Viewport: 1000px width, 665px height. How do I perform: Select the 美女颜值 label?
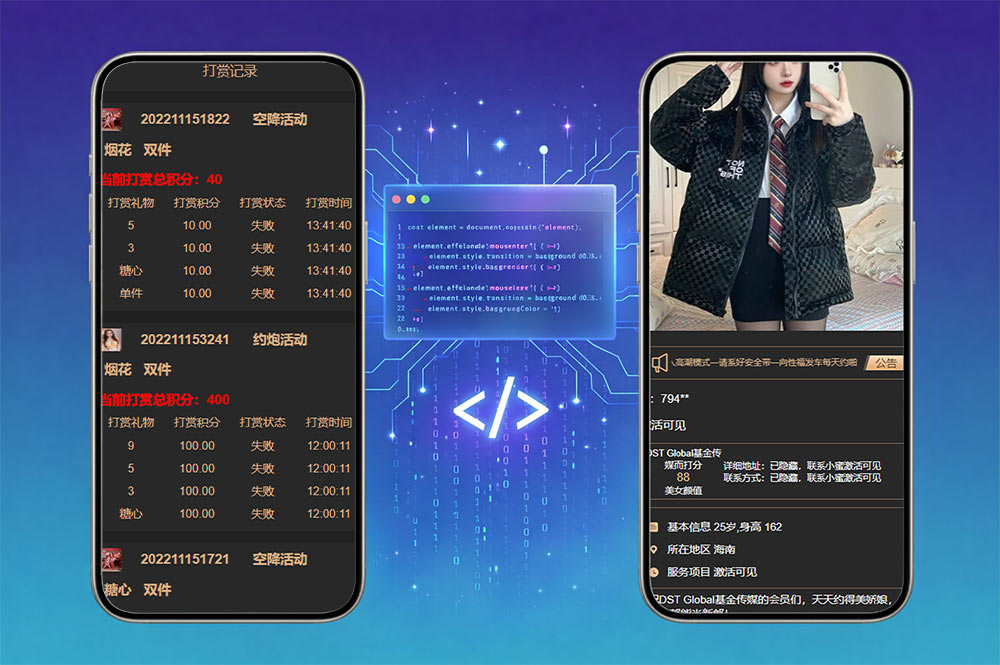tap(683, 490)
